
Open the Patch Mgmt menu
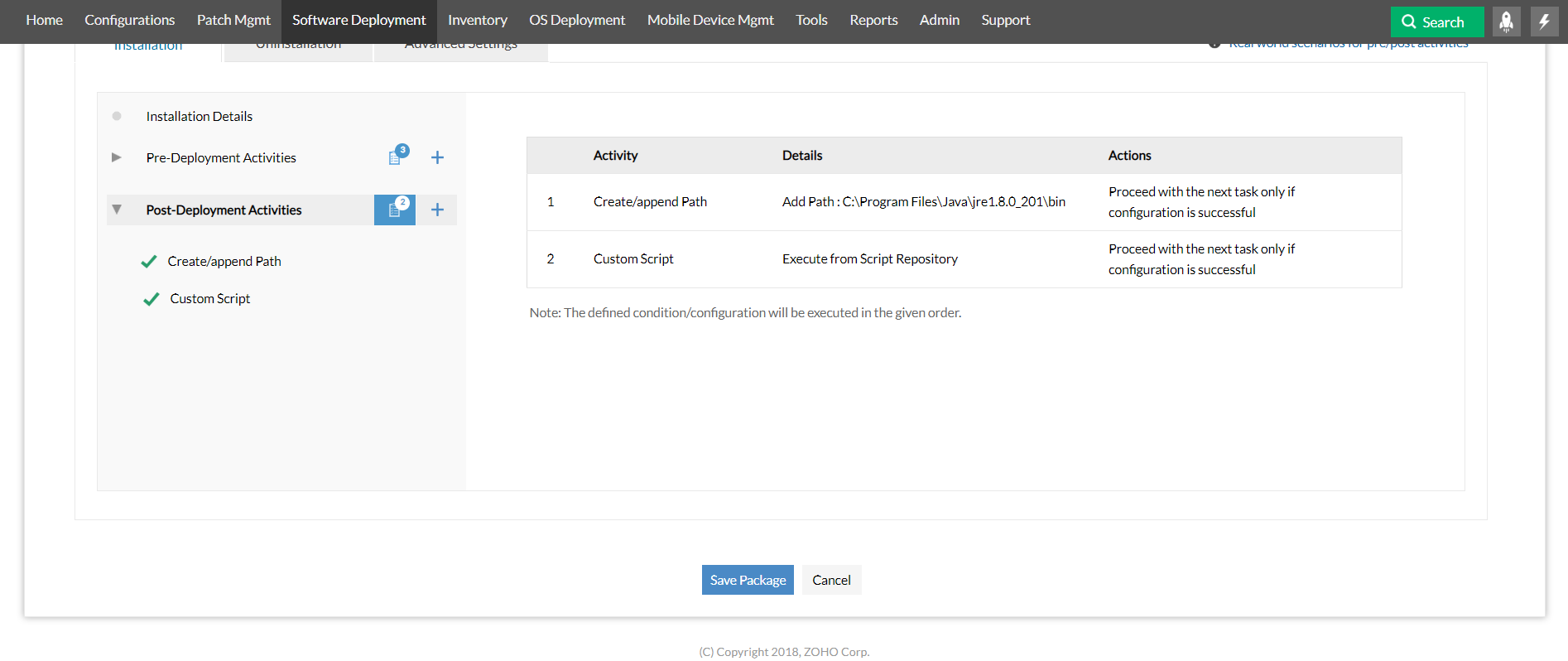point(233,20)
